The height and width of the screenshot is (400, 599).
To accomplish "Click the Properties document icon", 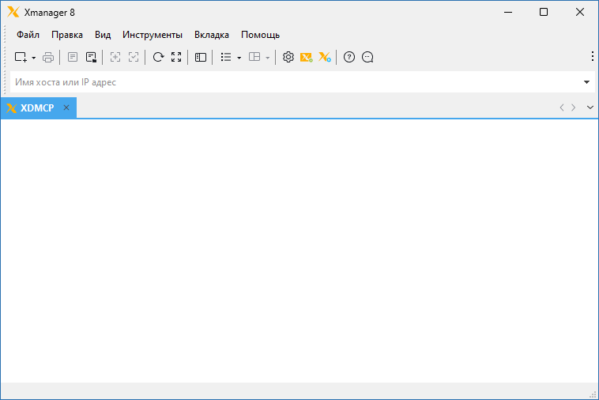I will point(73,57).
